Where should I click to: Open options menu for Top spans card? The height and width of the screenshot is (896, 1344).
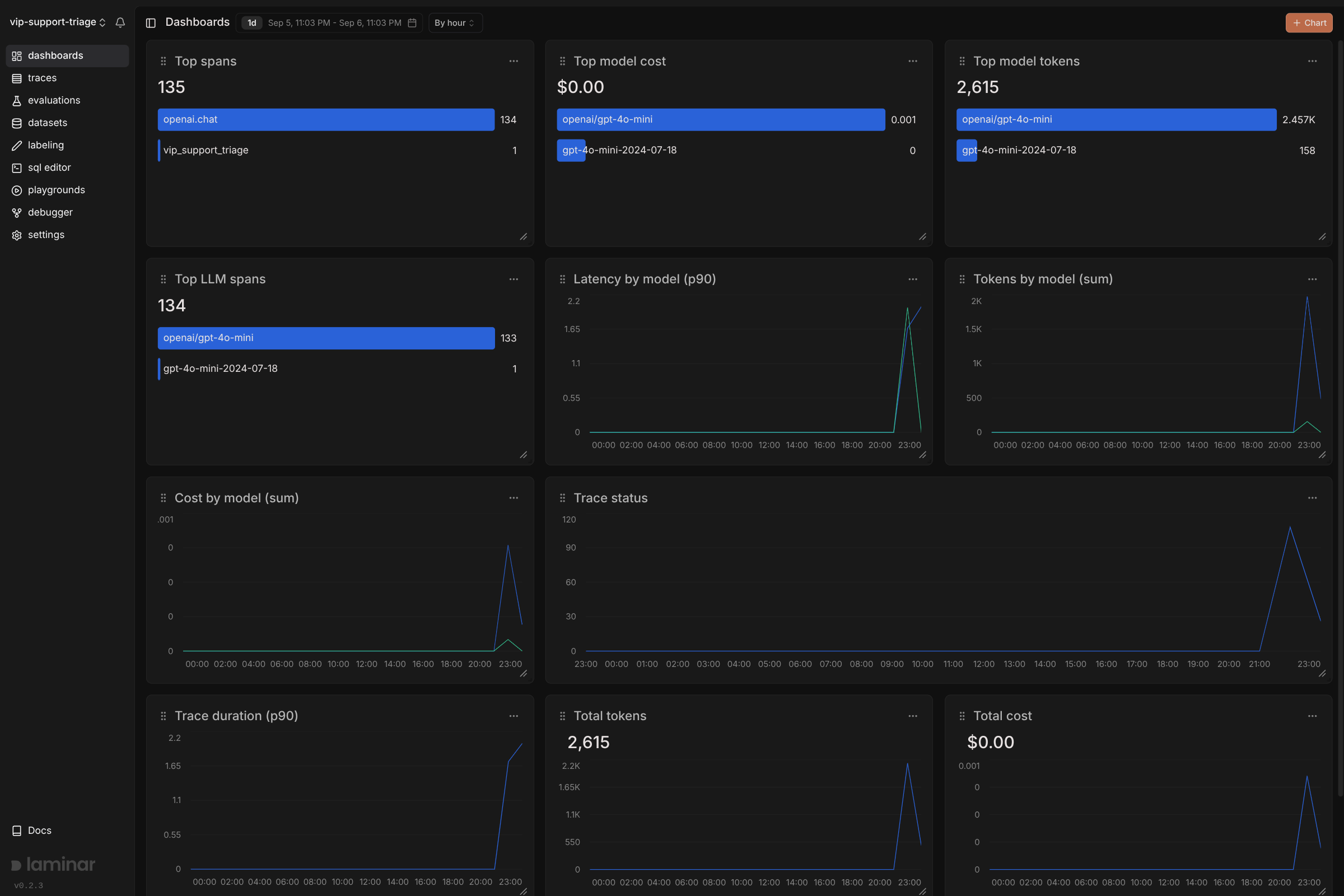pos(514,61)
